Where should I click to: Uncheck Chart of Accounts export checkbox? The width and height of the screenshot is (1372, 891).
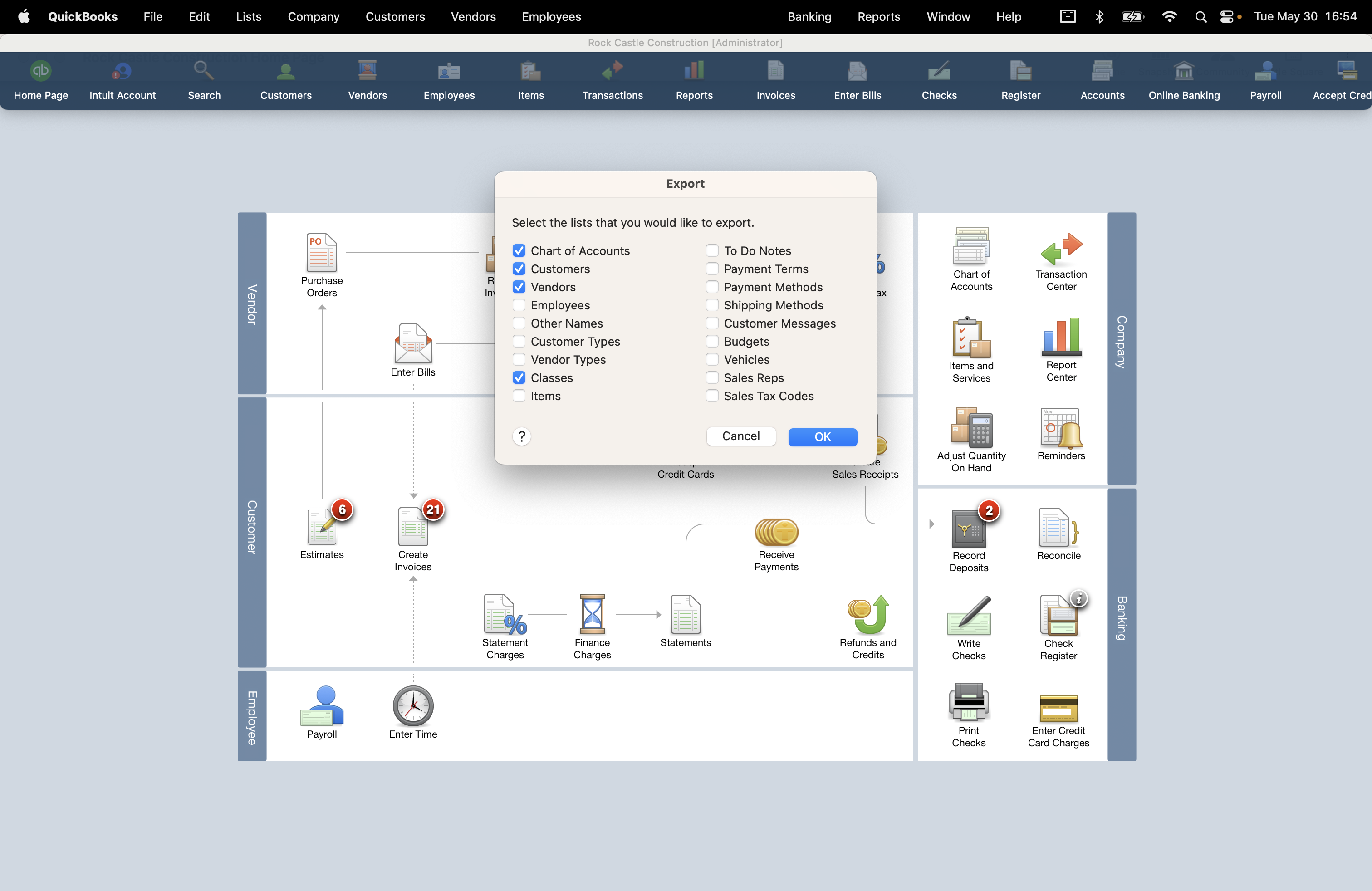(x=519, y=251)
